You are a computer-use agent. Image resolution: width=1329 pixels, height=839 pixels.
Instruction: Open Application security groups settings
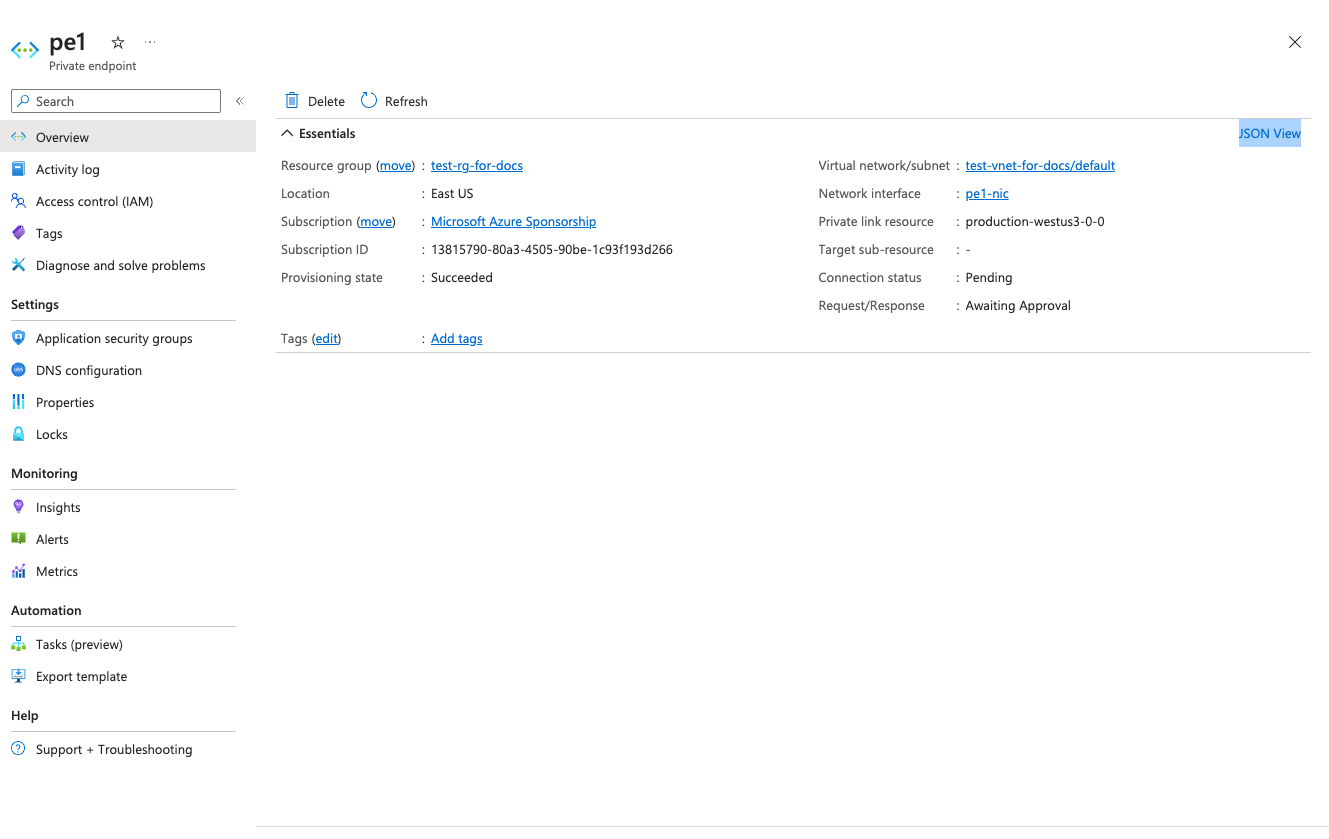[113, 338]
